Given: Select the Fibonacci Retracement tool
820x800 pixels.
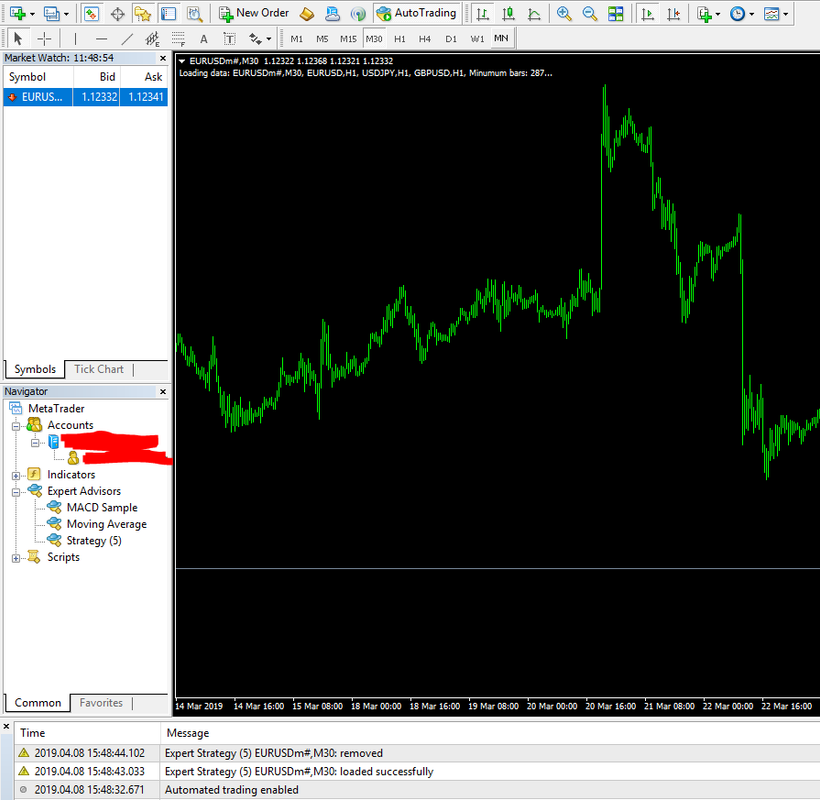Looking at the screenshot, I should click(x=178, y=39).
